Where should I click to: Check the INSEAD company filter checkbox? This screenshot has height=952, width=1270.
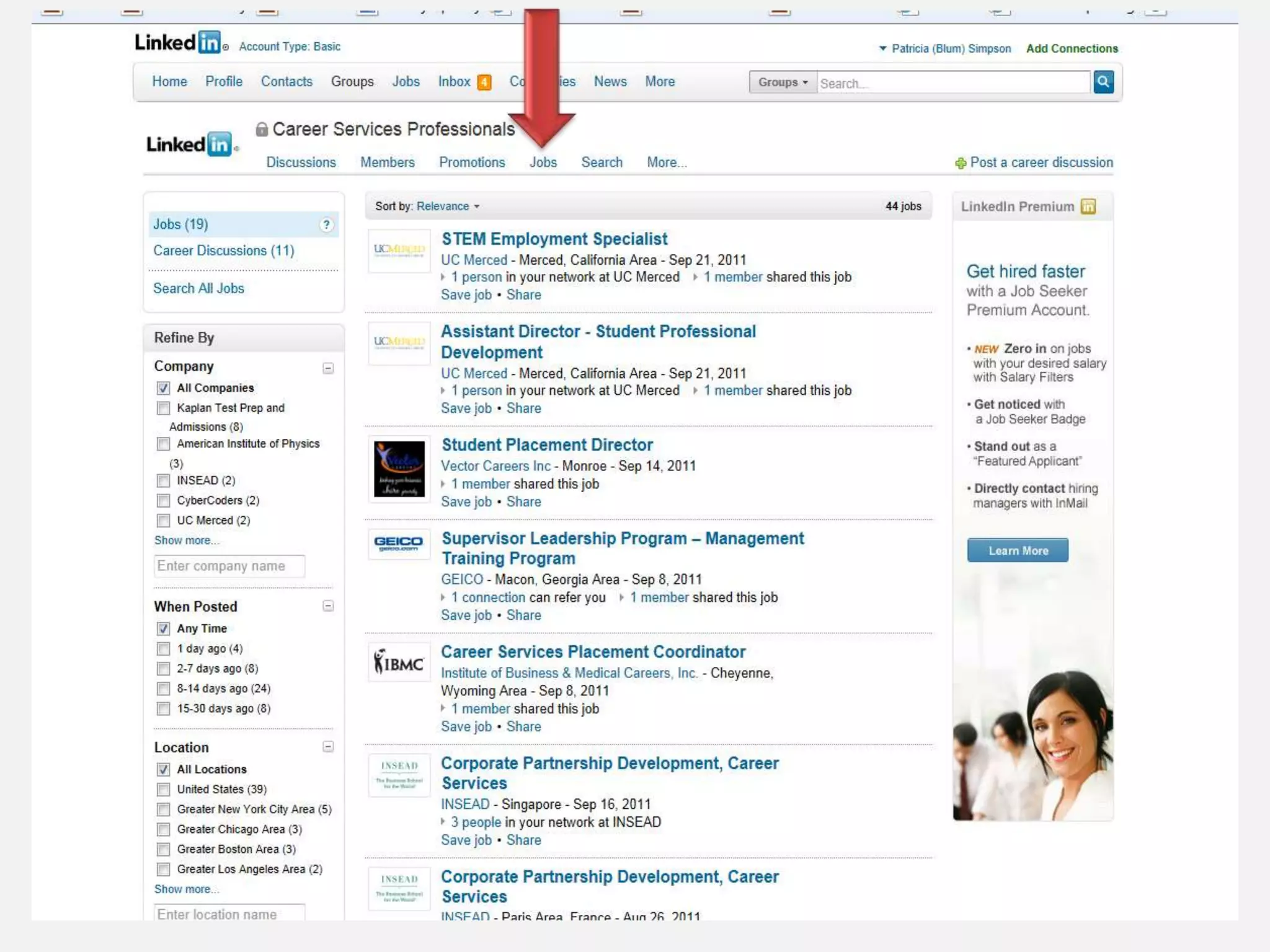(x=163, y=481)
